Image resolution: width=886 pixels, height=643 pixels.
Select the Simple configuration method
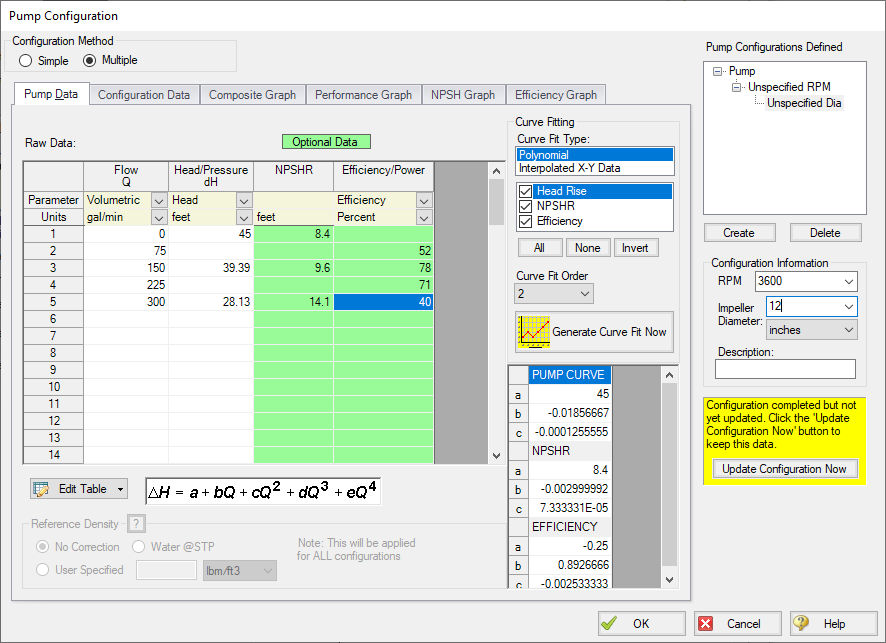pyautogui.click(x=26, y=61)
